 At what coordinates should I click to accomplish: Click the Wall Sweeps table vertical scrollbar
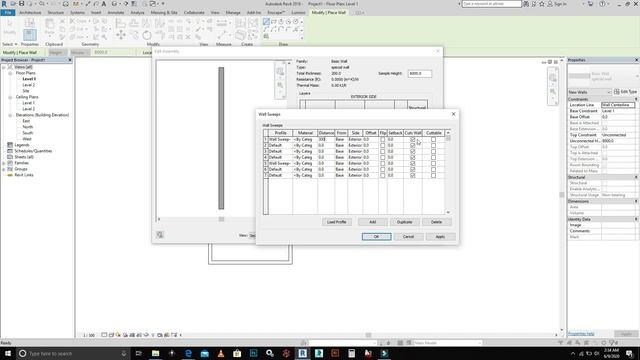point(448,172)
